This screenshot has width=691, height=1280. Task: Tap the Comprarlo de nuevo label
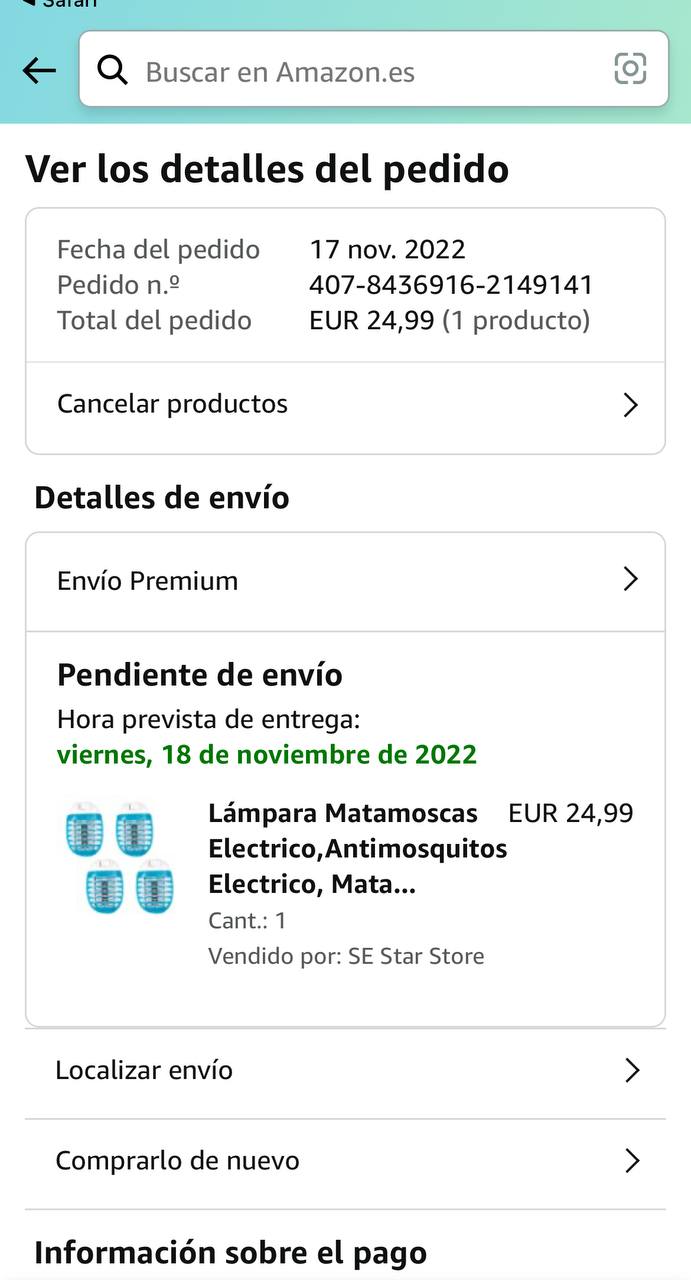click(x=177, y=1161)
